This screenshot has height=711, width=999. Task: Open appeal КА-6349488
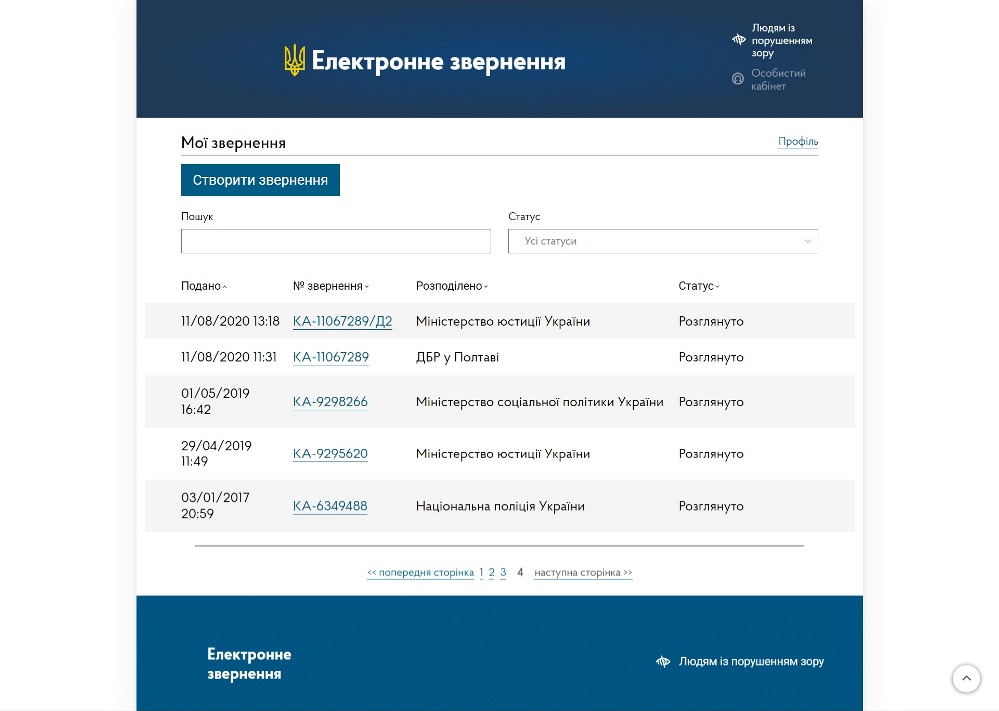point(330,506)
